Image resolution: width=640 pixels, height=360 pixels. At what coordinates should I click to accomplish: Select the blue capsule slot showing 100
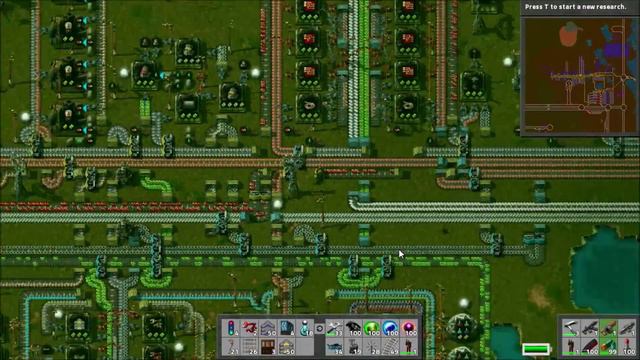(391, 328)
